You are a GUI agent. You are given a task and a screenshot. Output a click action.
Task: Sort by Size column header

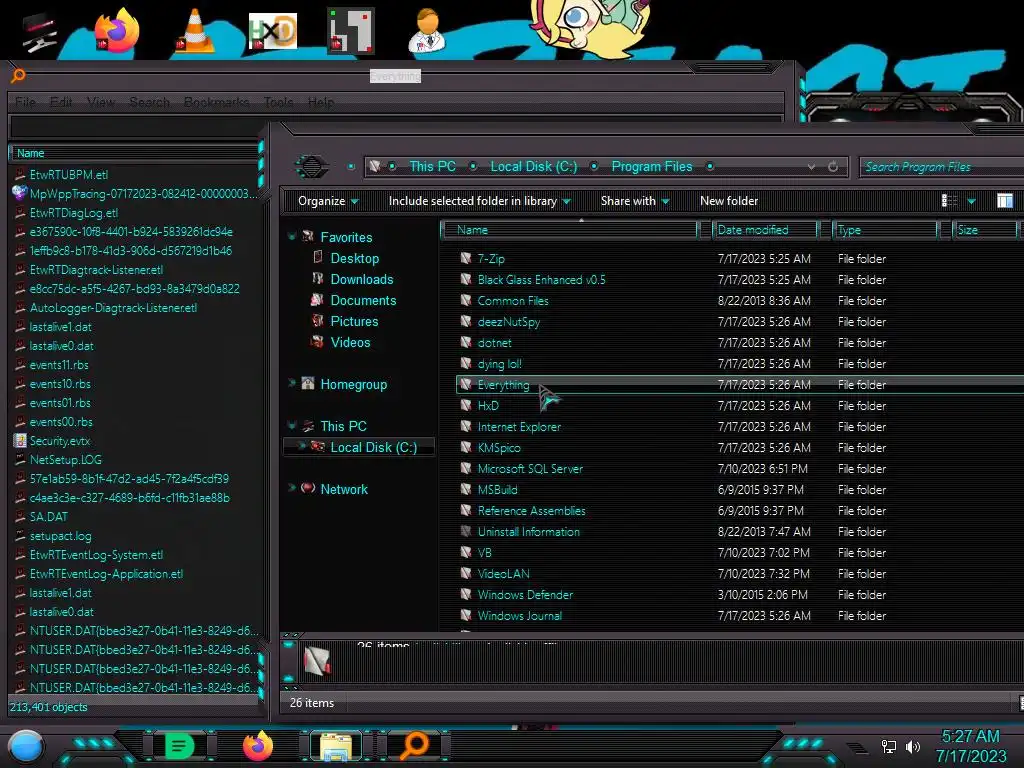985,230
